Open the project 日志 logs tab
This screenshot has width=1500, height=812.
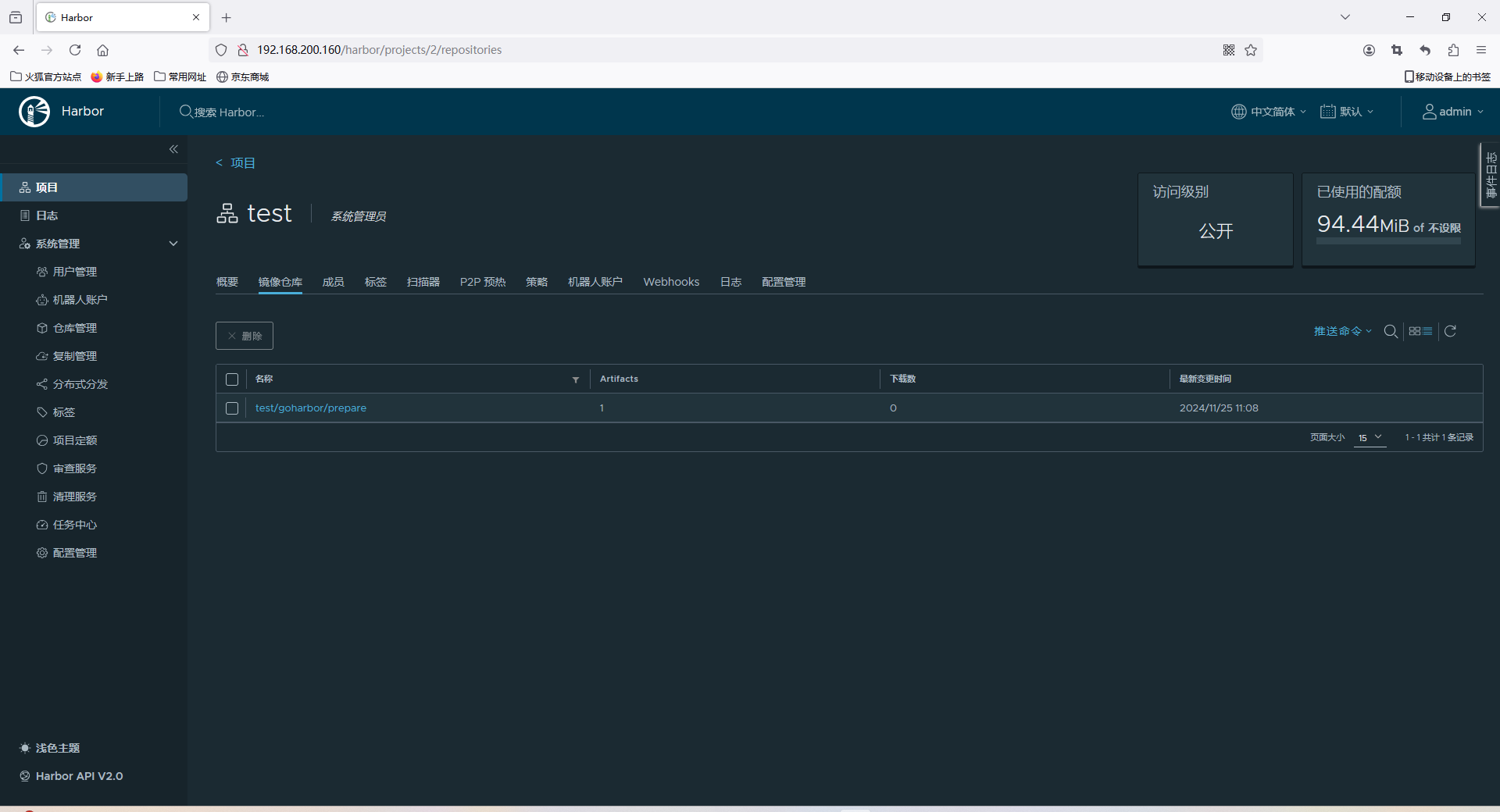pos(731,282)
